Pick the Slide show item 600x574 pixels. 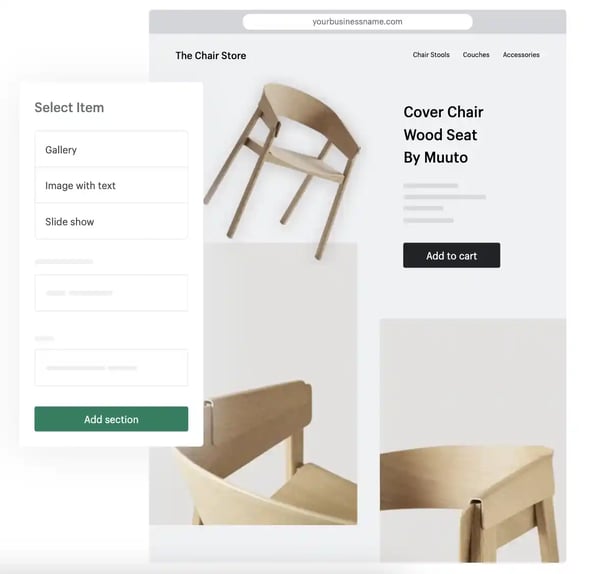point(111,221)
